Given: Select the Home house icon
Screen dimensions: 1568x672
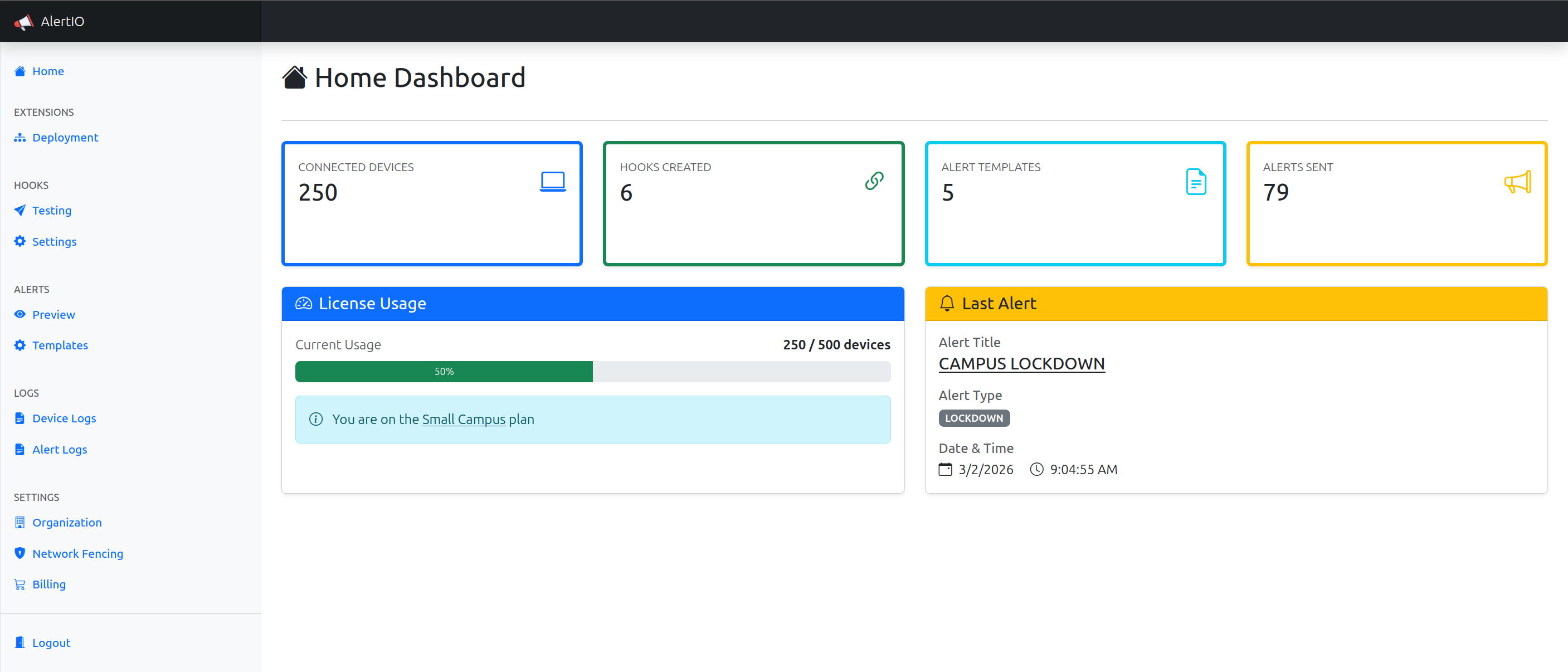Looking at the screenshot, I should (x=19, y=71).
